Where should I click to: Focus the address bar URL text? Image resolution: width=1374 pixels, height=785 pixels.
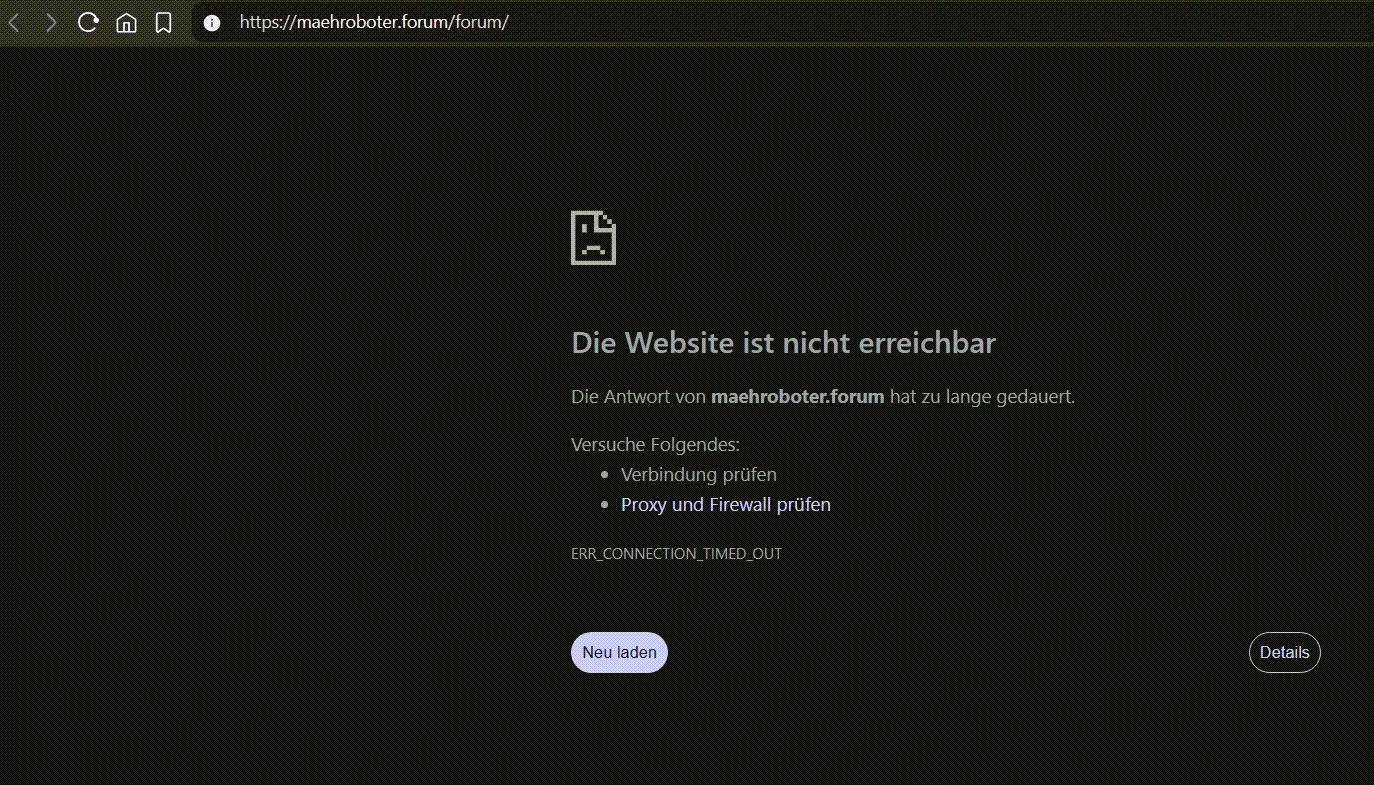[x=374, y=22]
